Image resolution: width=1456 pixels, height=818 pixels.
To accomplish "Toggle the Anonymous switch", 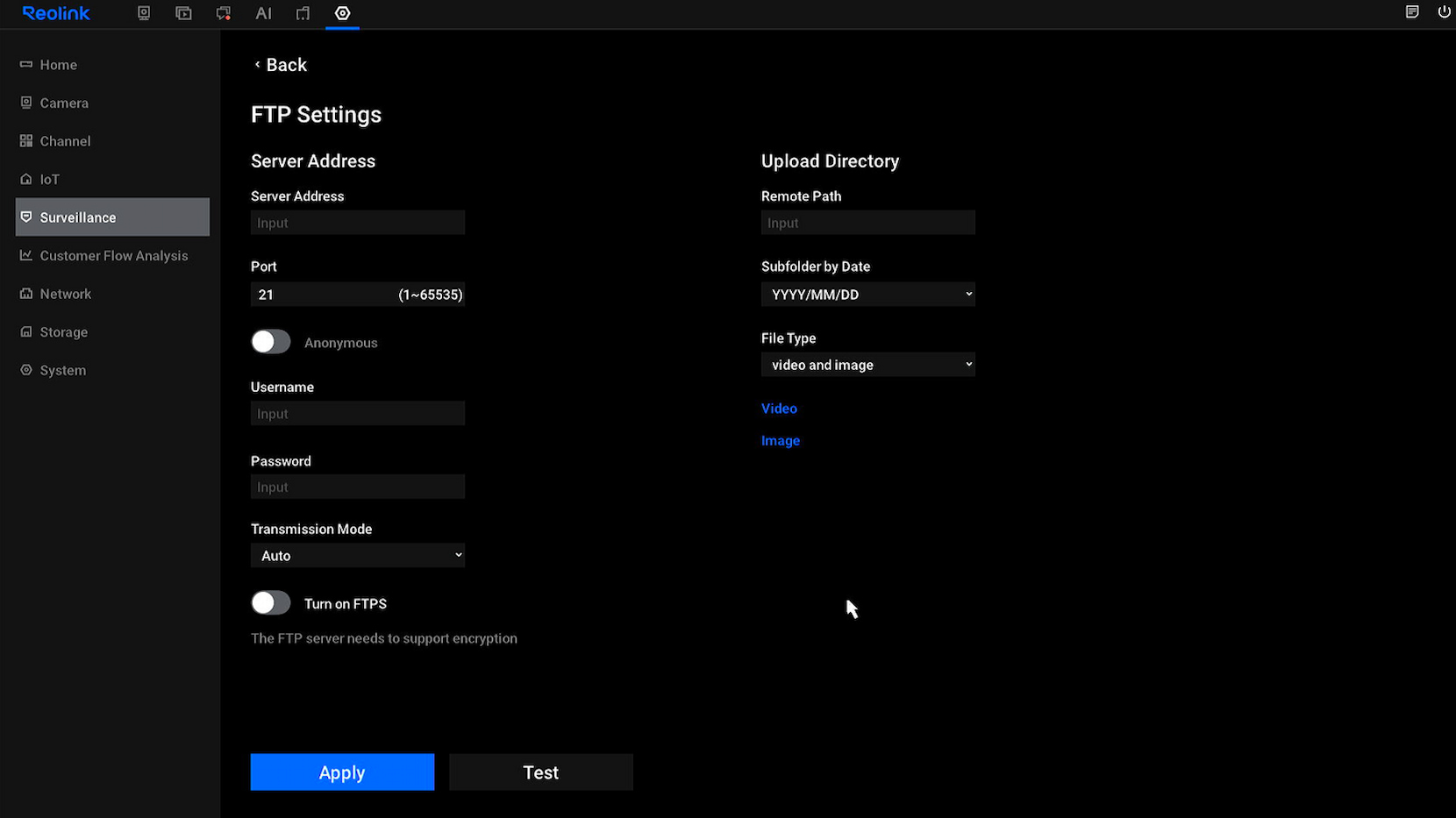I will tap(270, 342).
